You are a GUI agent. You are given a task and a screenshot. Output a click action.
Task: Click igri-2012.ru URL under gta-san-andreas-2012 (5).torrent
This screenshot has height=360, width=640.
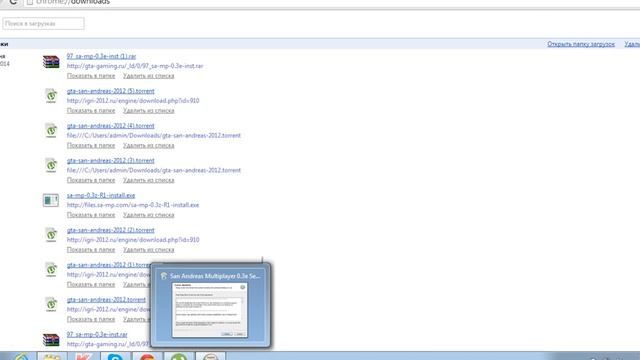point(133,101)
